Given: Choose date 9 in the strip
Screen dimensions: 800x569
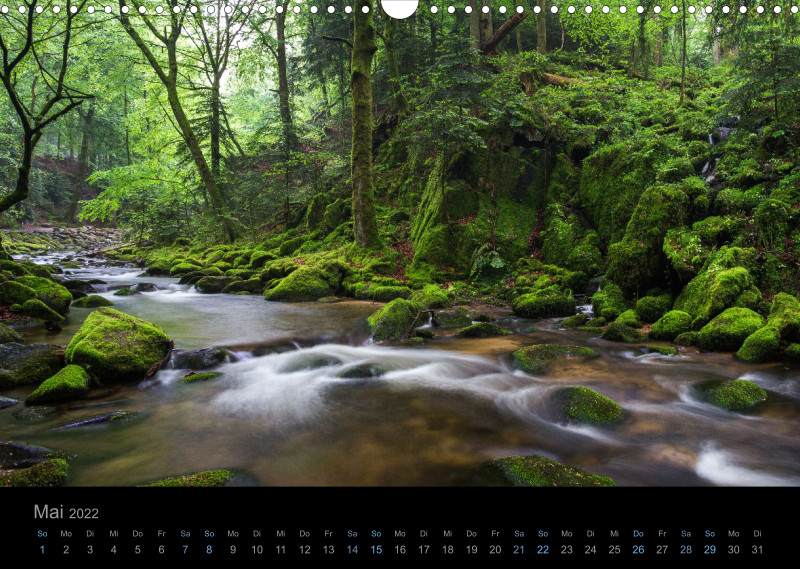Looking at the screenshot, I should 233,550.
